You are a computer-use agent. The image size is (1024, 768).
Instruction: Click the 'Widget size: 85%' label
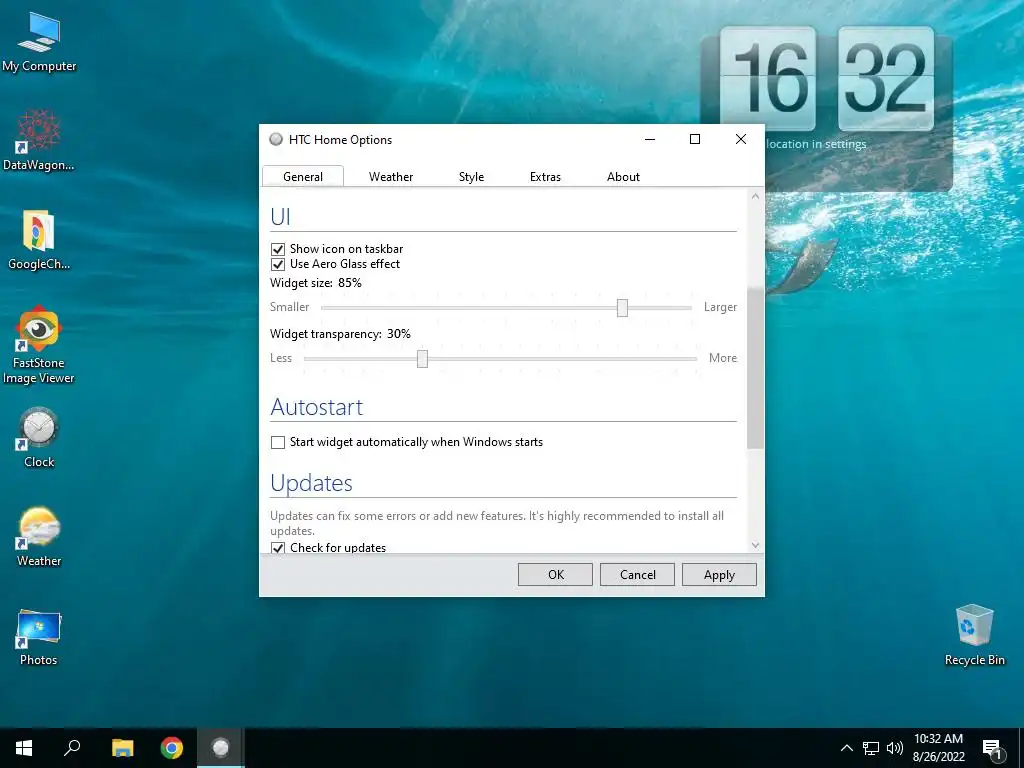coord(315,283)
